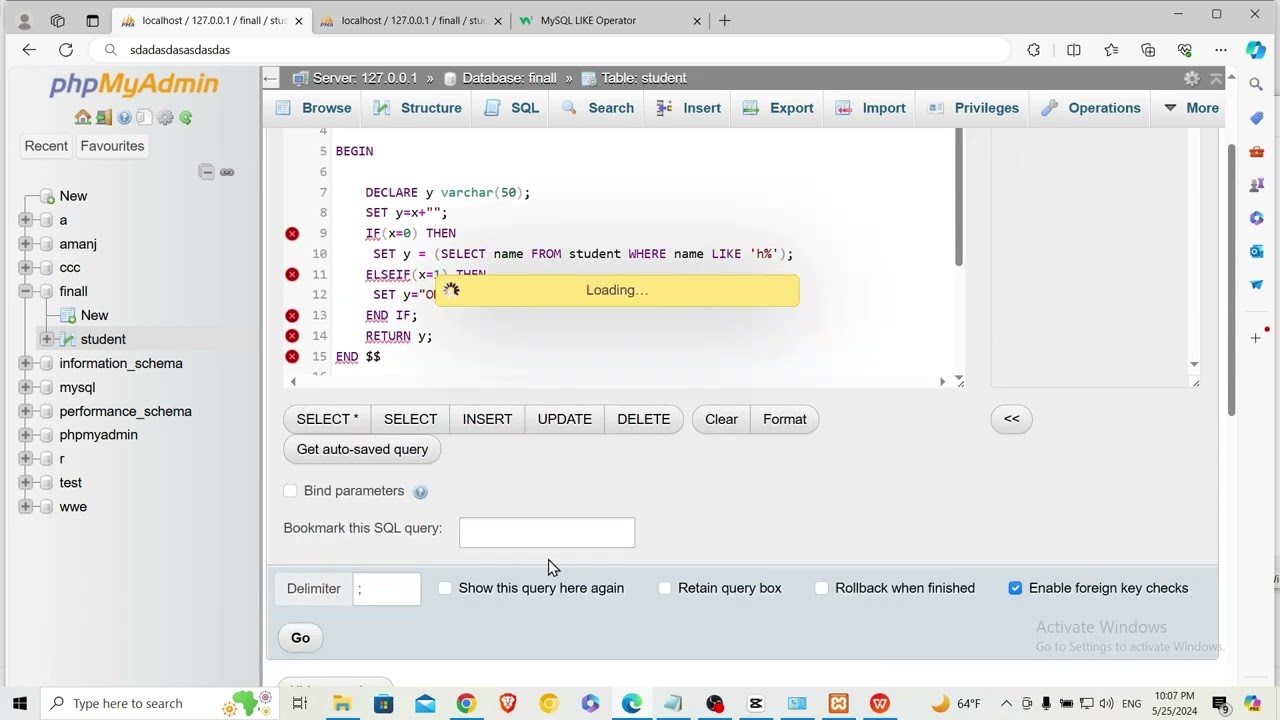Open Outlook icon in Edge sidebar
1280x720 pixels.
point(1257,251)
